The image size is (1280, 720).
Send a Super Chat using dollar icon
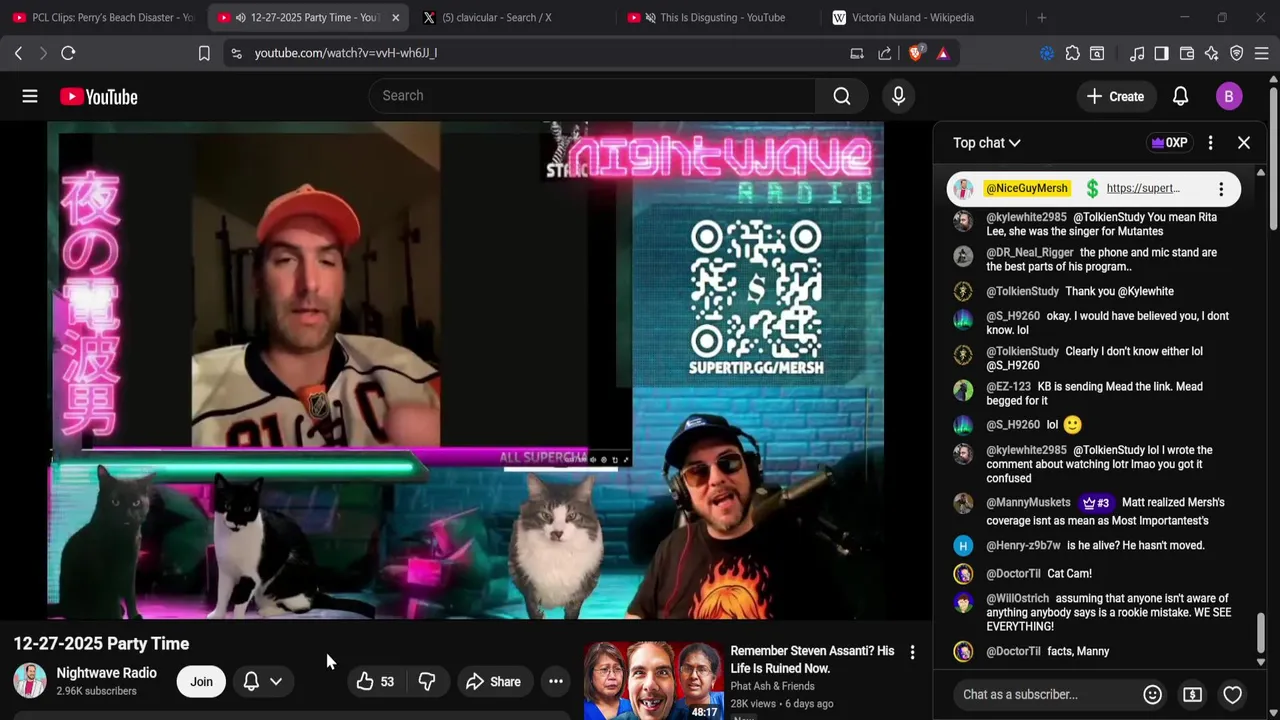click(x=1192, y=694)
